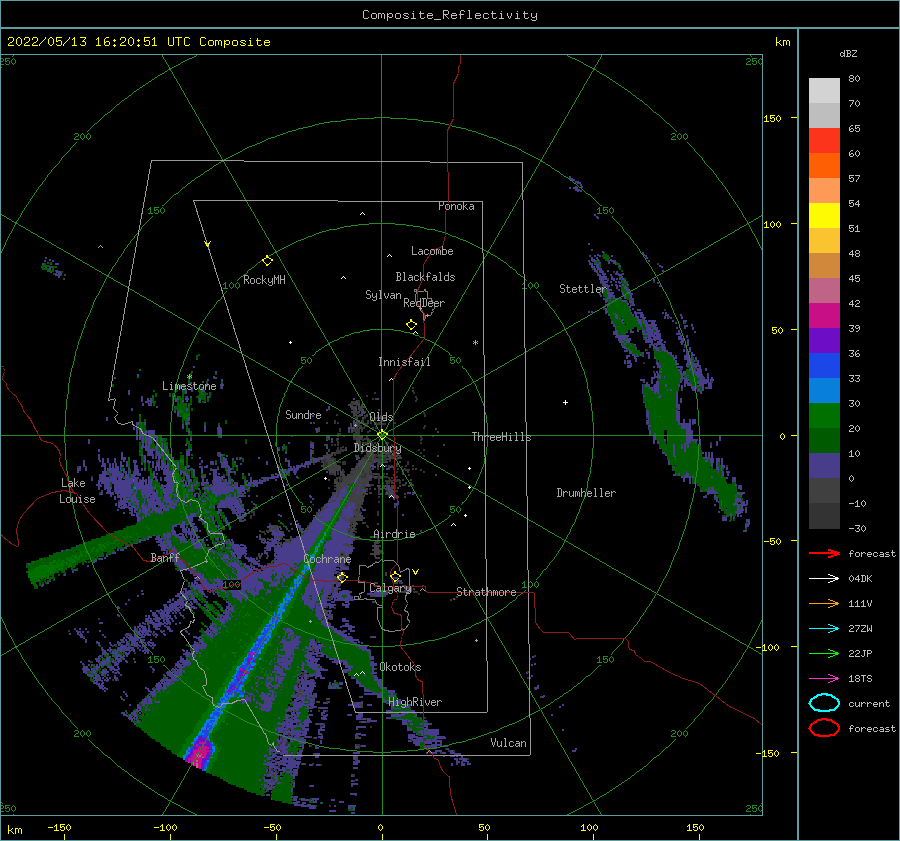Click the Didsbury label

[377, 448]
